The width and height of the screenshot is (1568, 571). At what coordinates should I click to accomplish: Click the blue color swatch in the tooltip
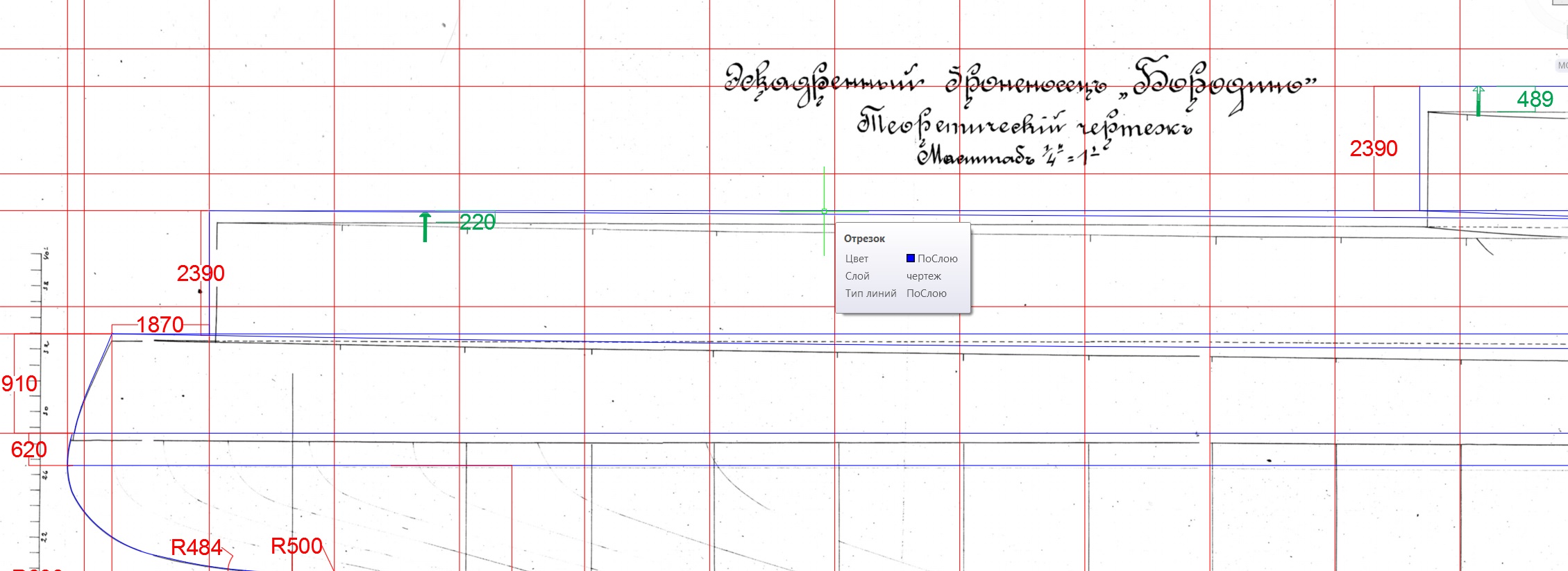[910, 258]
